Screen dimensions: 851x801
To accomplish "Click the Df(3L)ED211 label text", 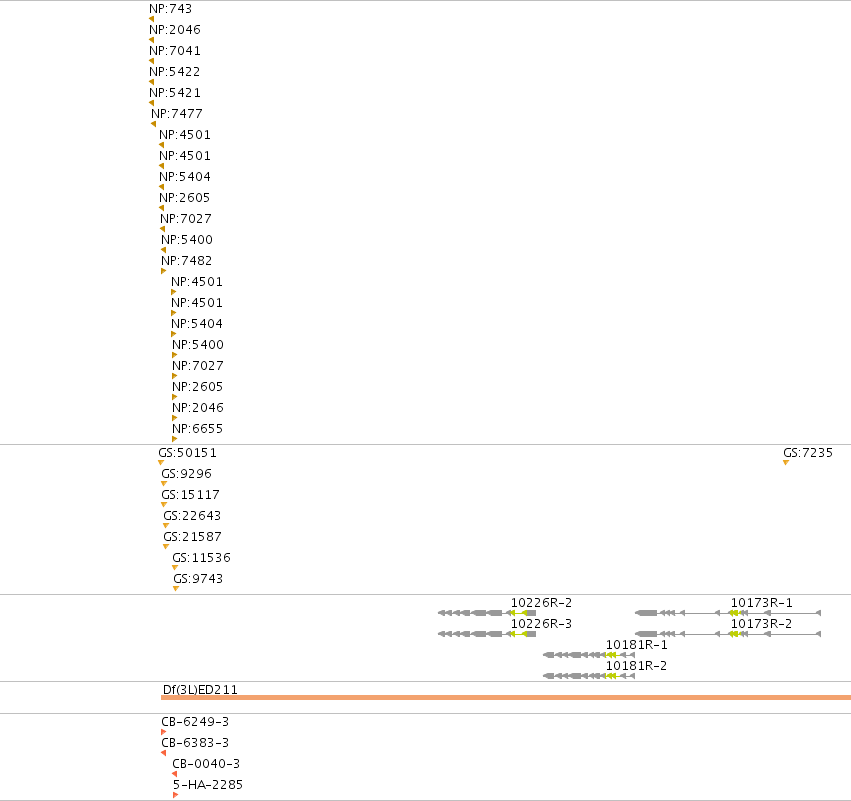I will pyautogui.click(x=200, y=690).
